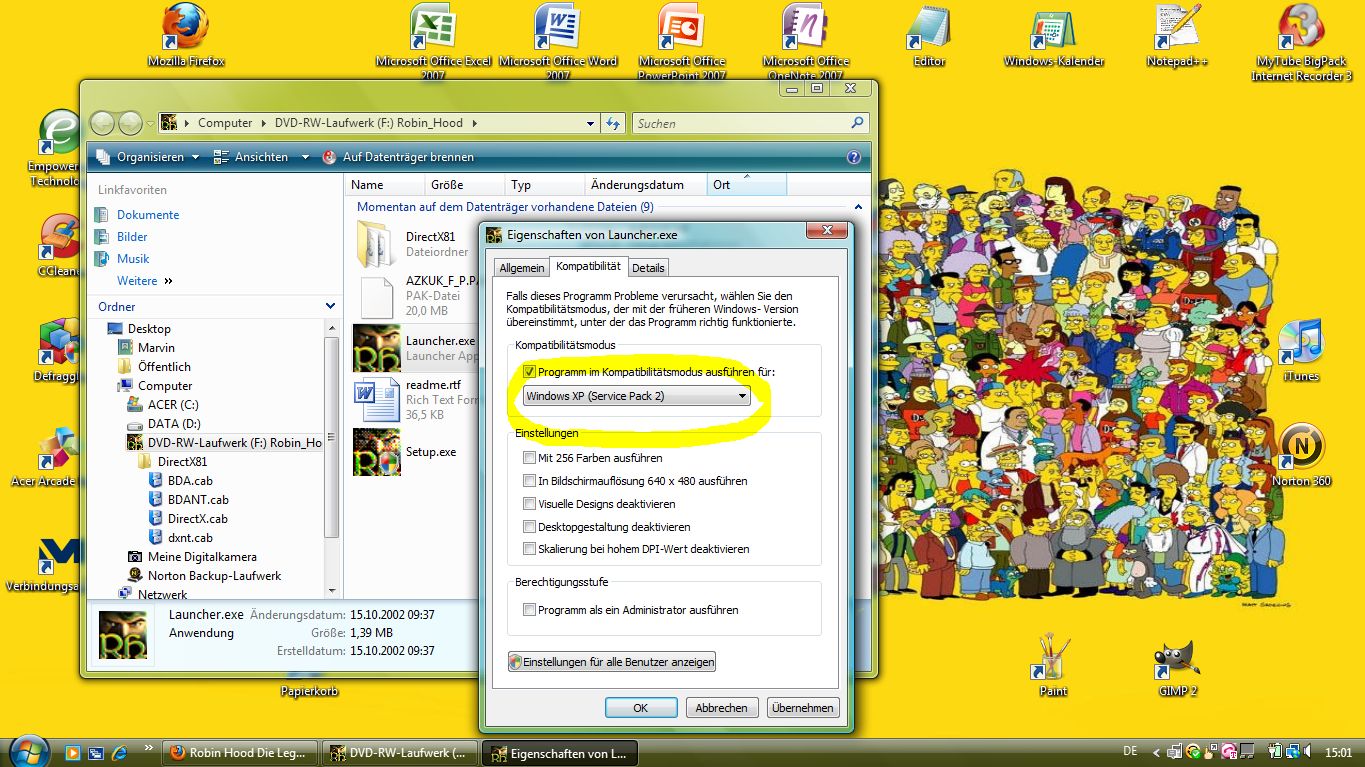Click the Explorer back arrow button
The image size is (1365, 767).
[x=102, y=123]
